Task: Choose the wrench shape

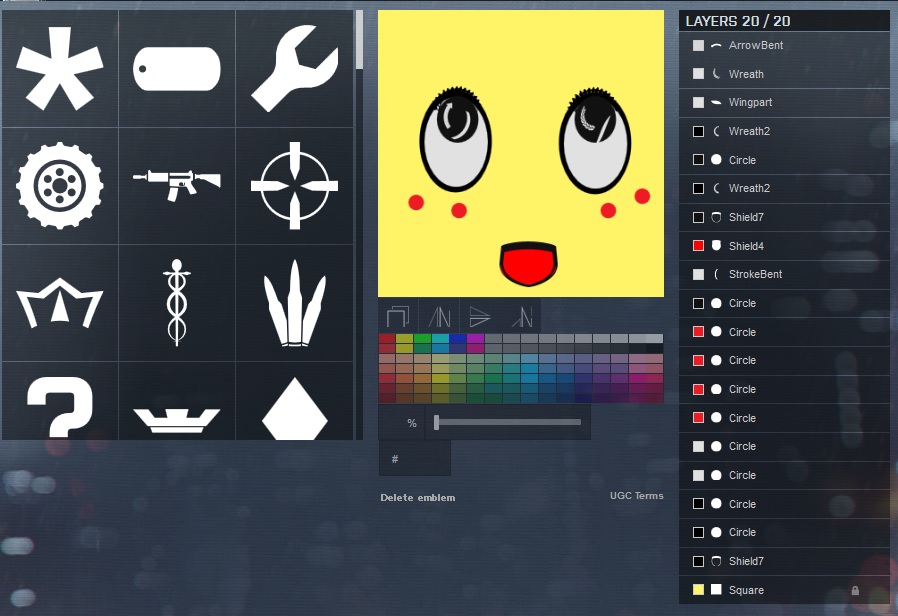Action: click(x=294, y=69)
